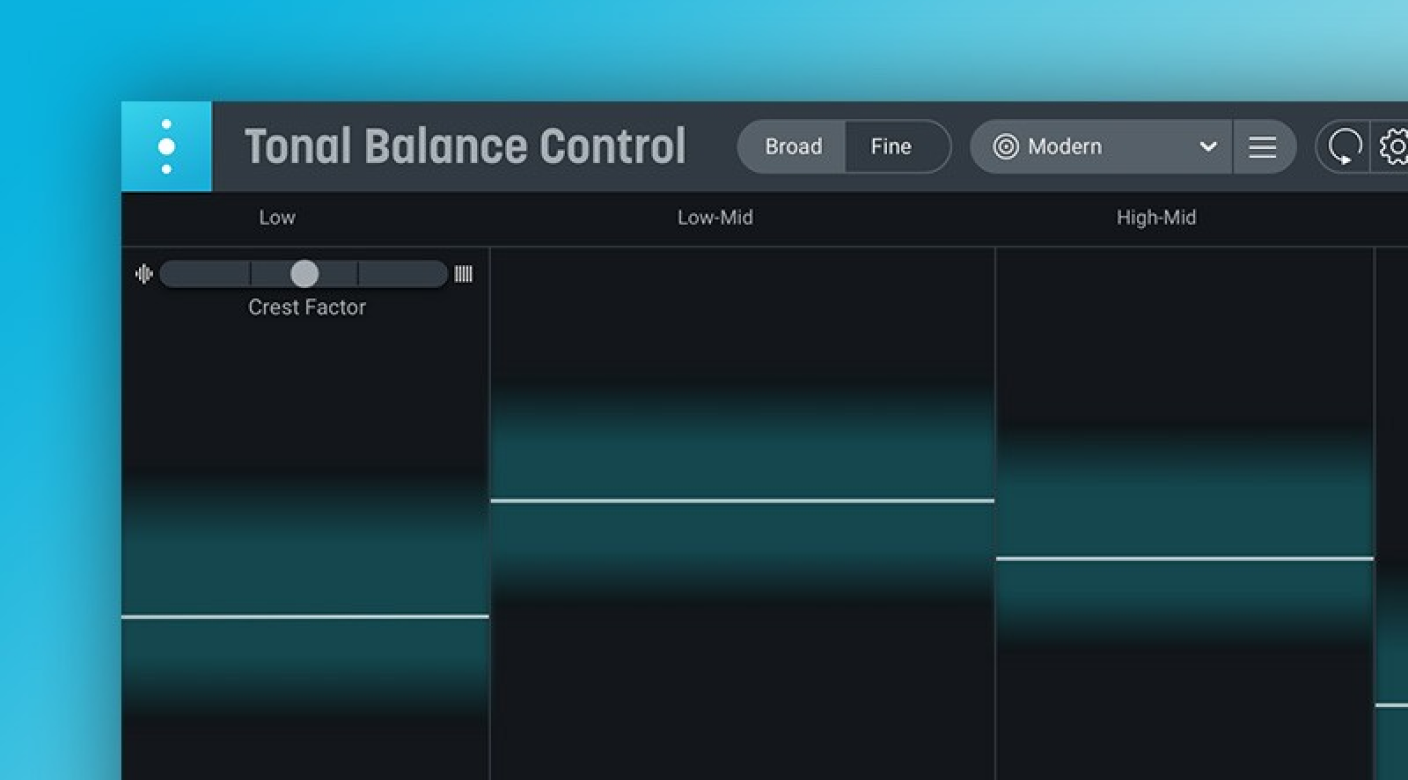Viewport: 1408px width, 780px height.
Task: Open the hamburger preset menu
Action: pyautogui.click(x=1262, y=147)
